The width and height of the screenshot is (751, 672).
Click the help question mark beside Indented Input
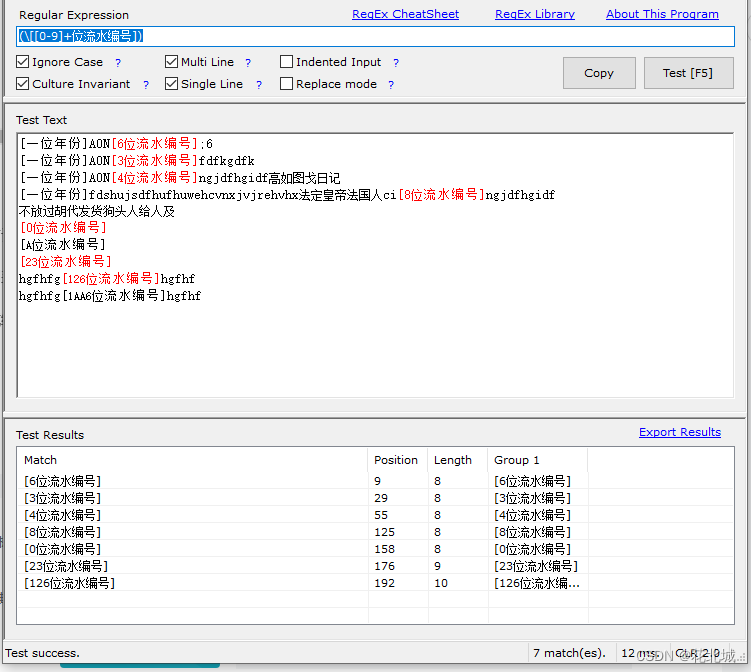pyautogui.click(x=396, y=63)
